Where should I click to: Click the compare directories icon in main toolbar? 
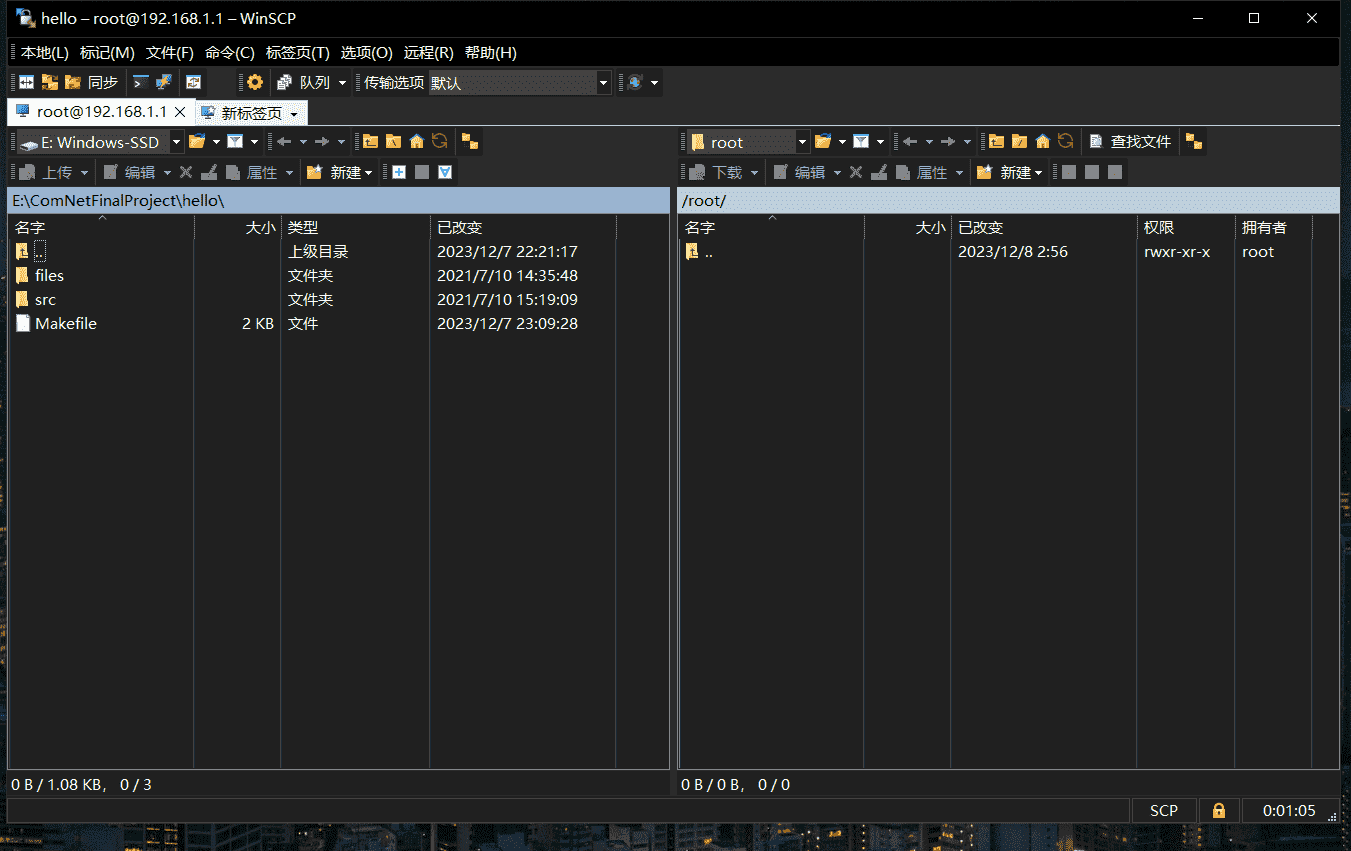coord(27,83)
